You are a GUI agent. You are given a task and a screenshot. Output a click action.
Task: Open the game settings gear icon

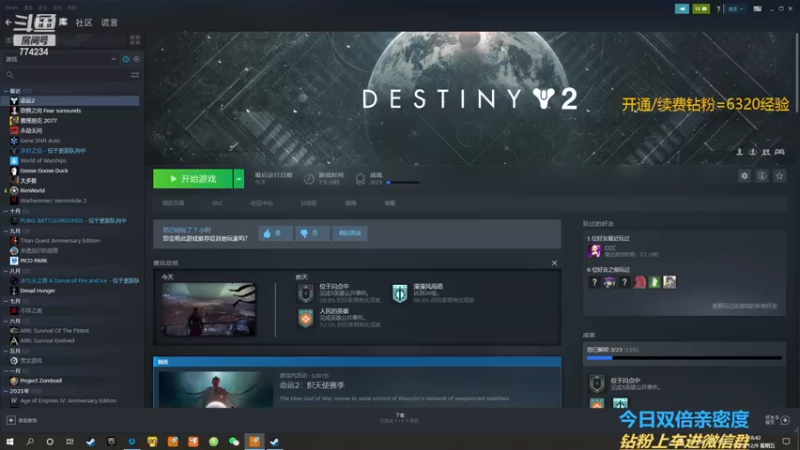(x=744, y=176)
